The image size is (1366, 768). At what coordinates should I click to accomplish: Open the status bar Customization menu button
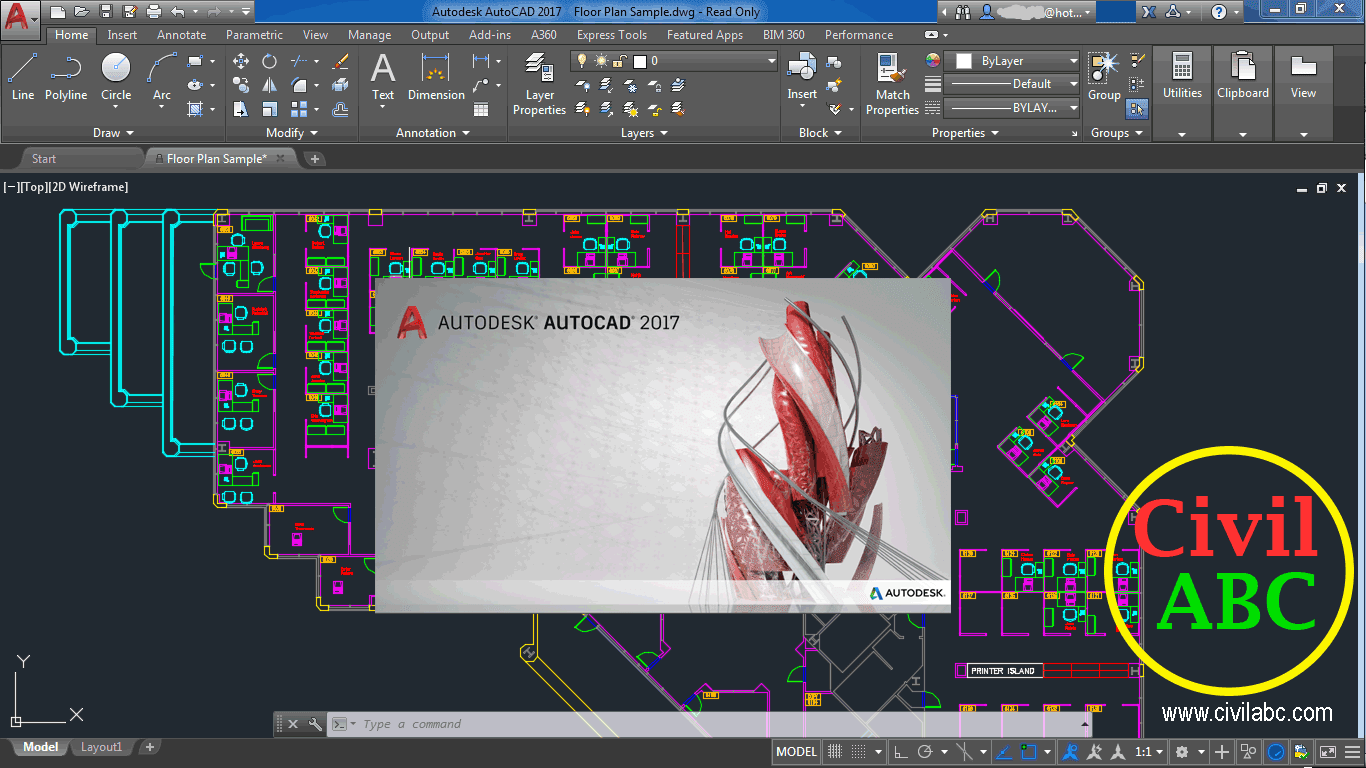(1352, 752)
